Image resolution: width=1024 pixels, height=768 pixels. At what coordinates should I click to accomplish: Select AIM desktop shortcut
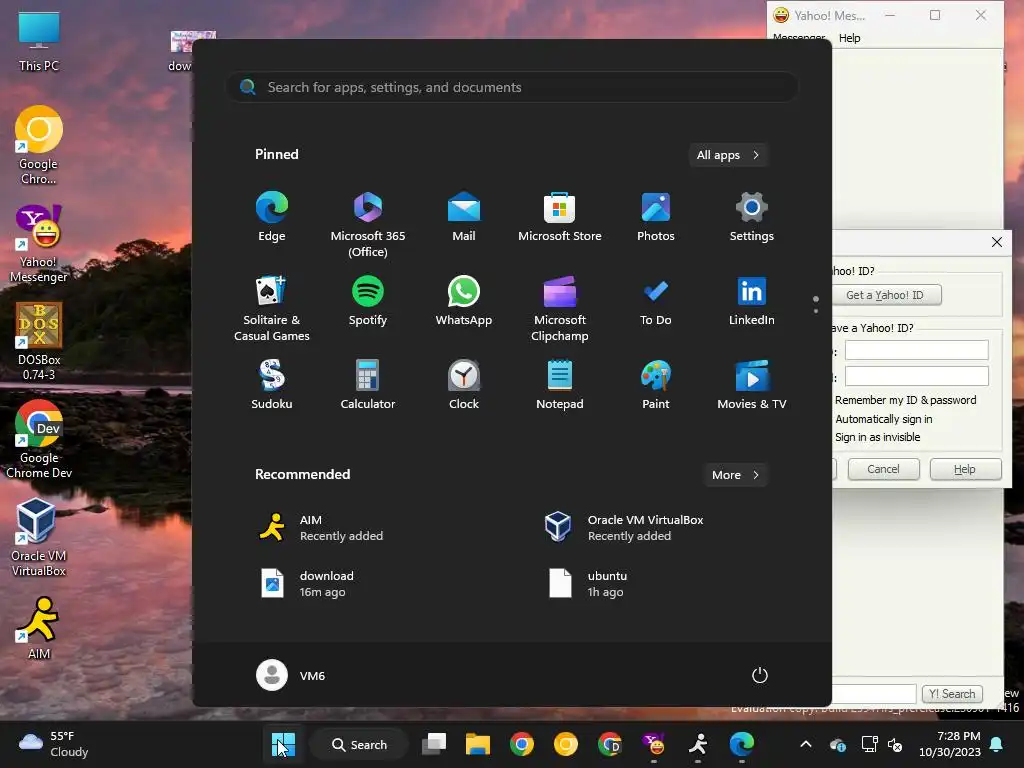pos(39,628)
